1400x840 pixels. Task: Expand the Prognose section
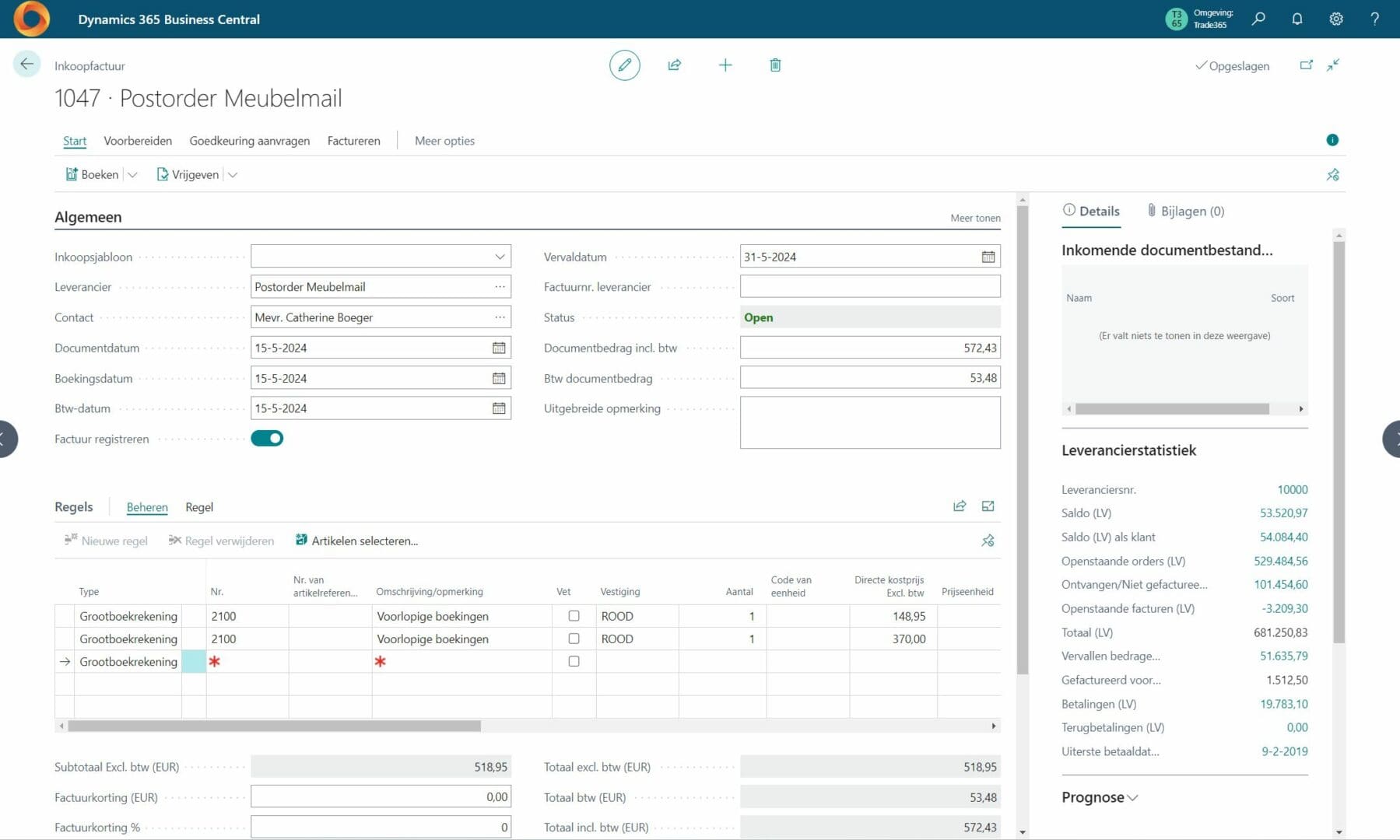click(1099, 797)
